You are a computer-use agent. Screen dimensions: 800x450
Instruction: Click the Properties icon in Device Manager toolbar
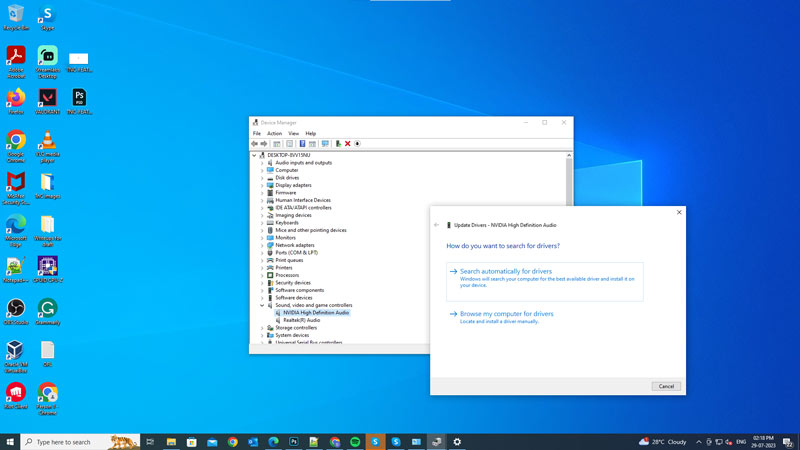click(x=289, y=144)
